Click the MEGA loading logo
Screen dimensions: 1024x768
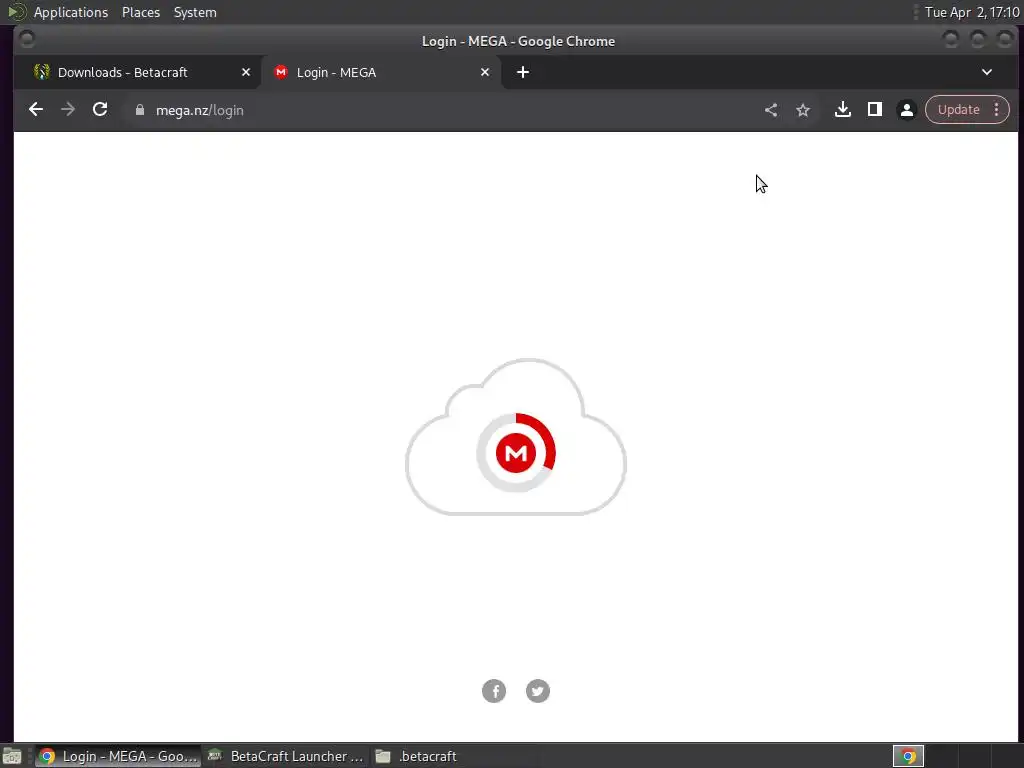[x=516, y=453]
